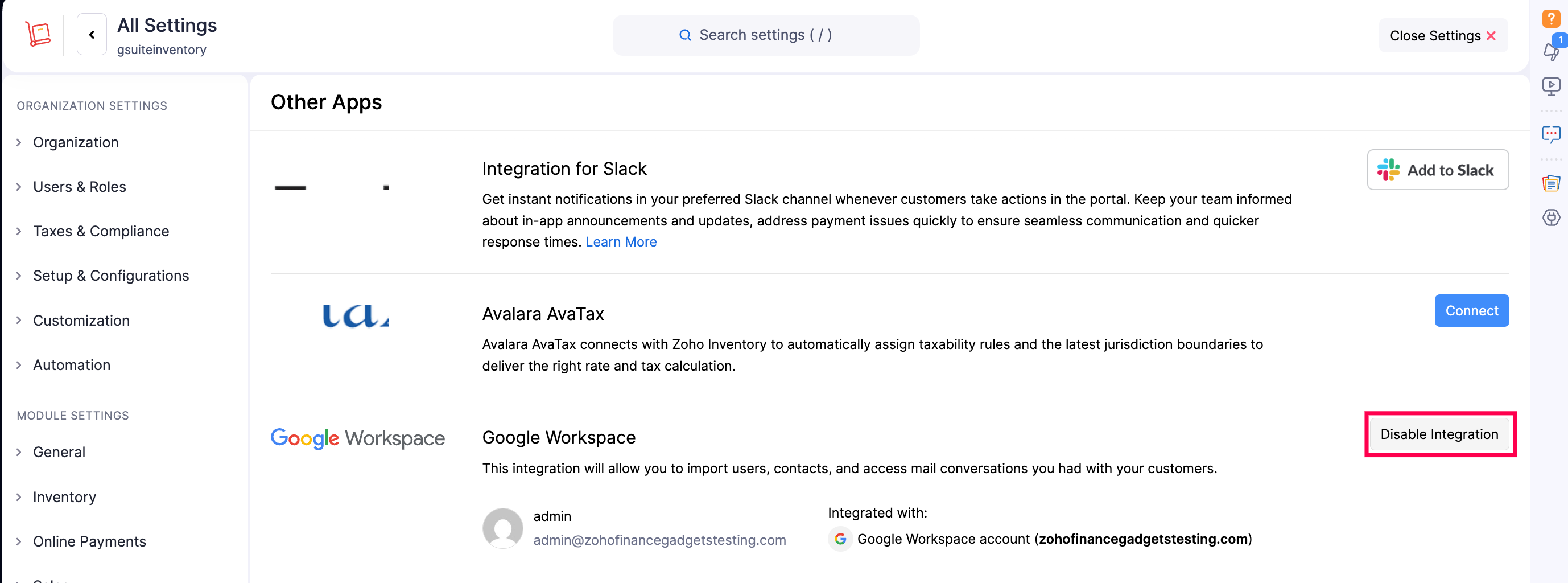Open the Learn More link for Slack
This screenshot has height=583, width=1568.
tap(620, 242)
